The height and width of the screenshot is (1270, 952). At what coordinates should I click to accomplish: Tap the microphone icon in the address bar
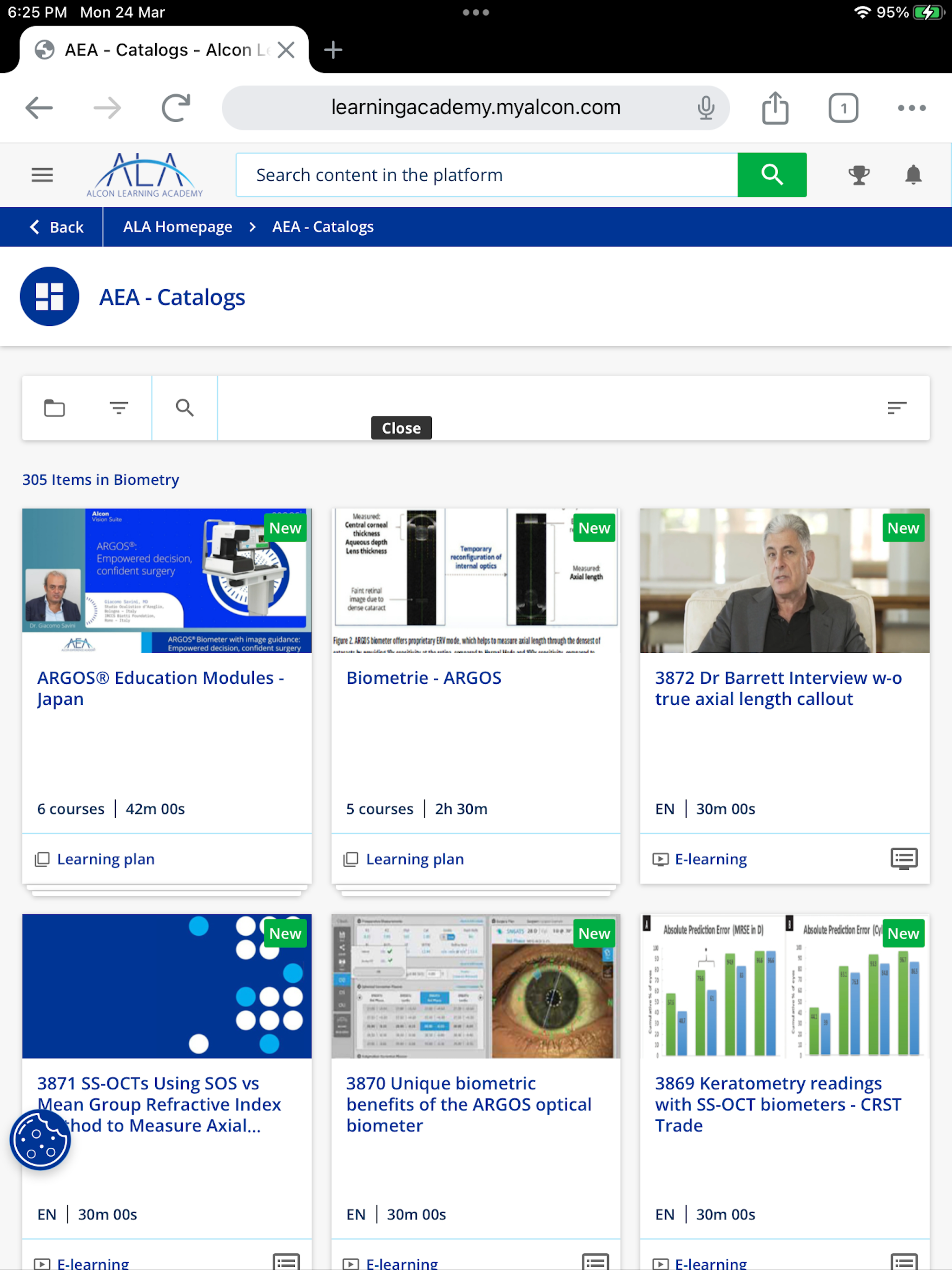[x=706, y=107]
